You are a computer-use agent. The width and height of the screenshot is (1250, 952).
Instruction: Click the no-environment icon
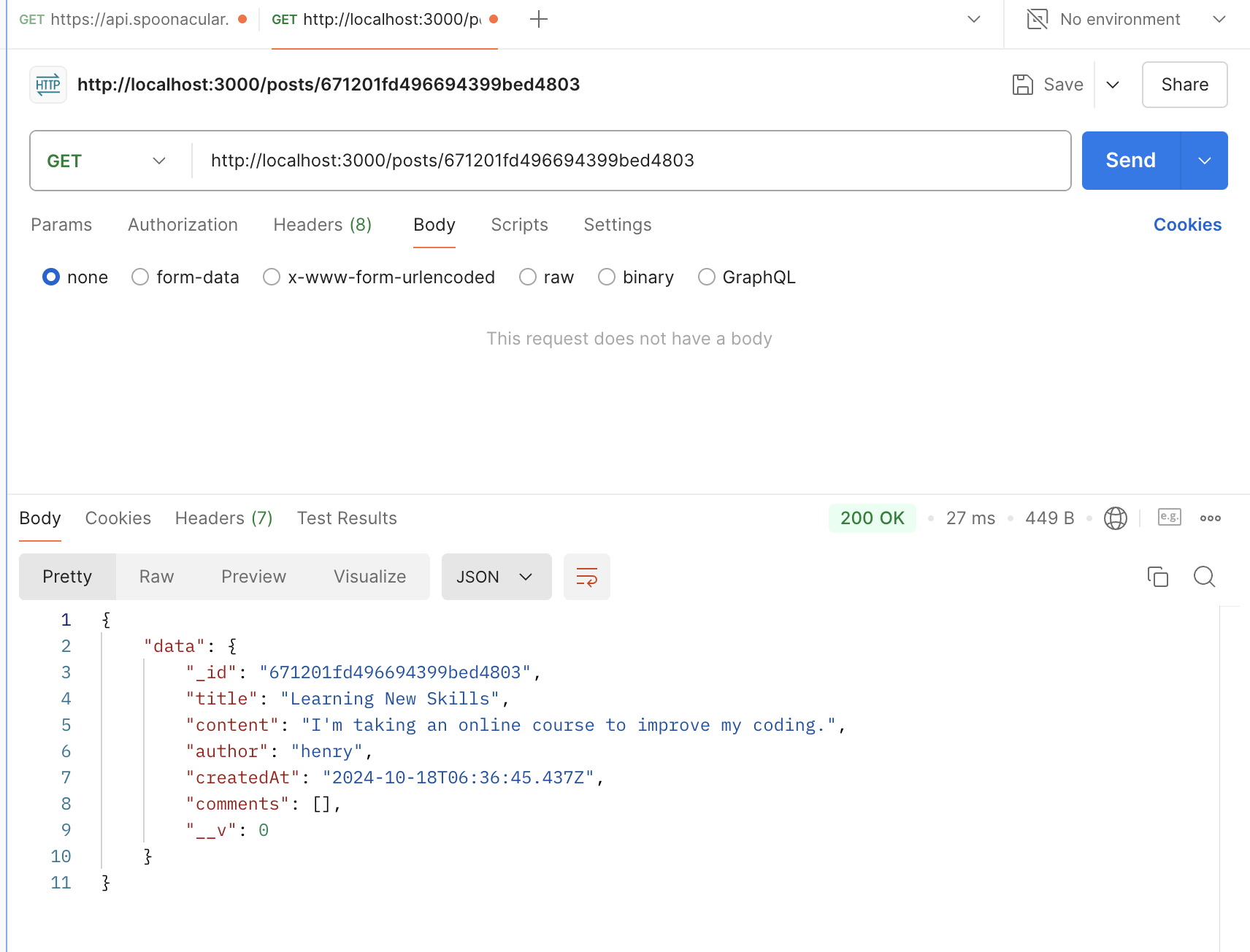pos(1037,19)
